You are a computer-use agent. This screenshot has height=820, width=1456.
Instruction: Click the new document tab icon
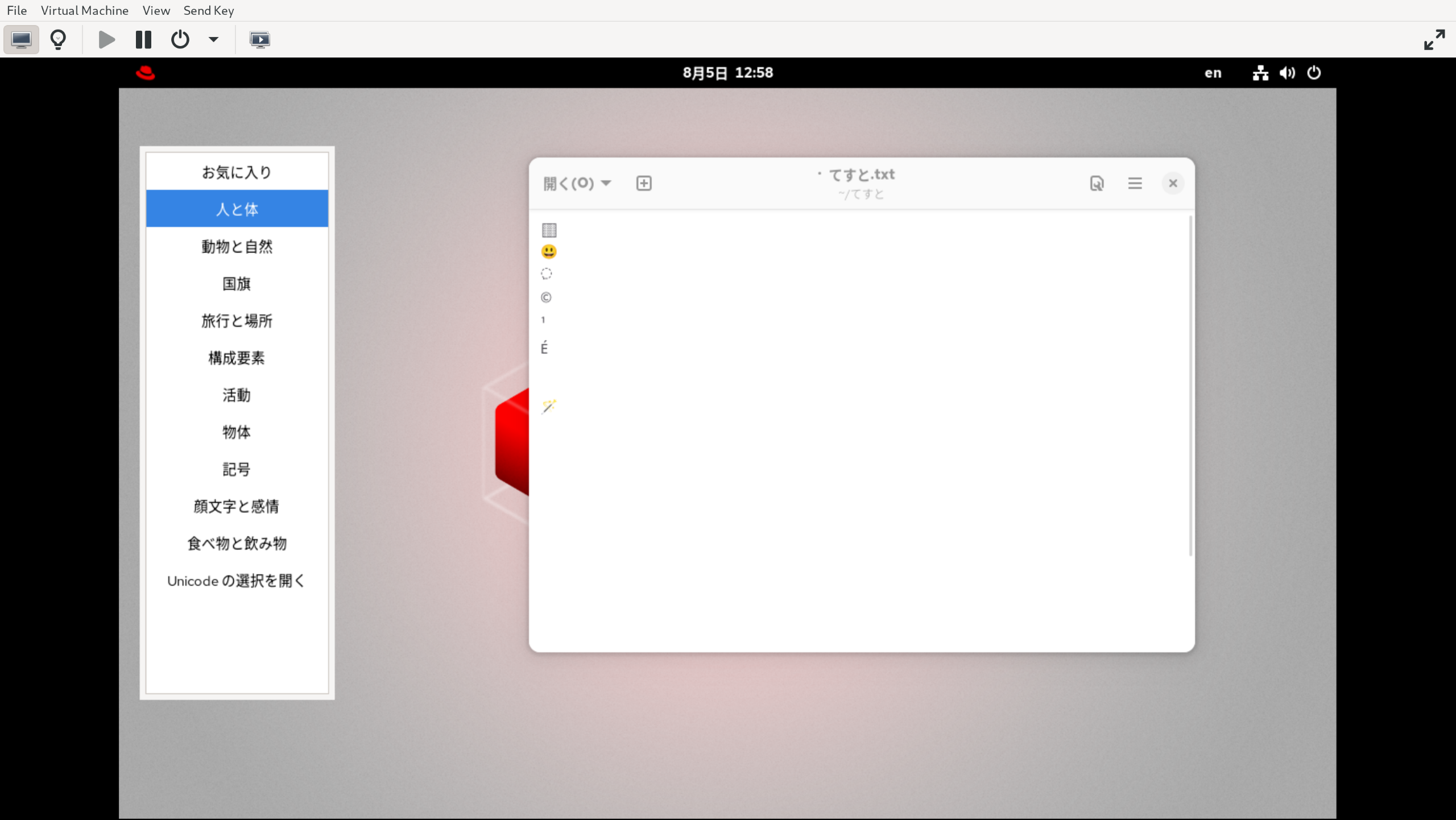click(644, 183)
